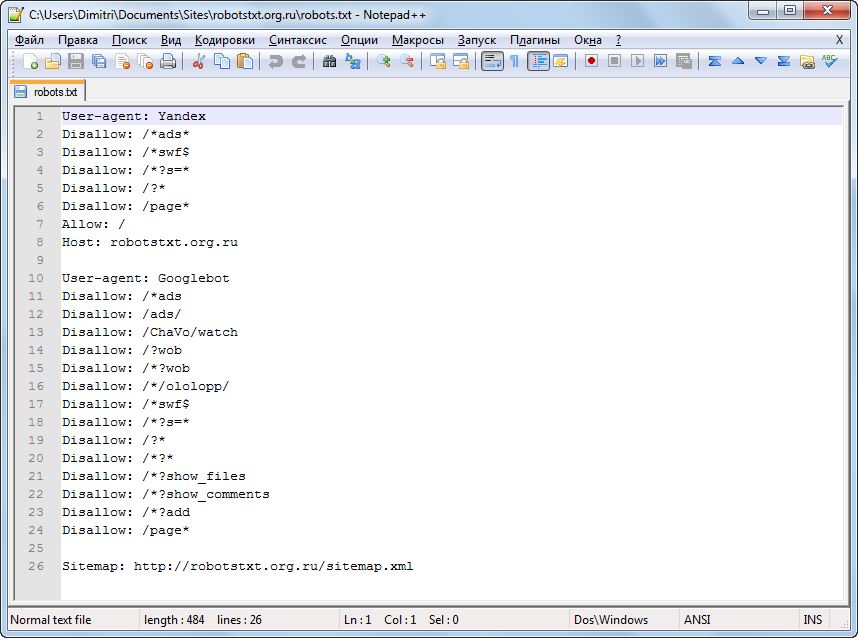
Task: Click the Host: robotstxt.org.ru line
Action: click(x=150, y=242)
